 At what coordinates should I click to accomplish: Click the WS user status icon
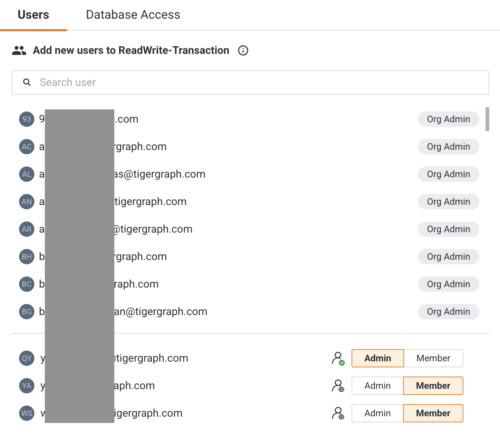[x=338, y=413]
